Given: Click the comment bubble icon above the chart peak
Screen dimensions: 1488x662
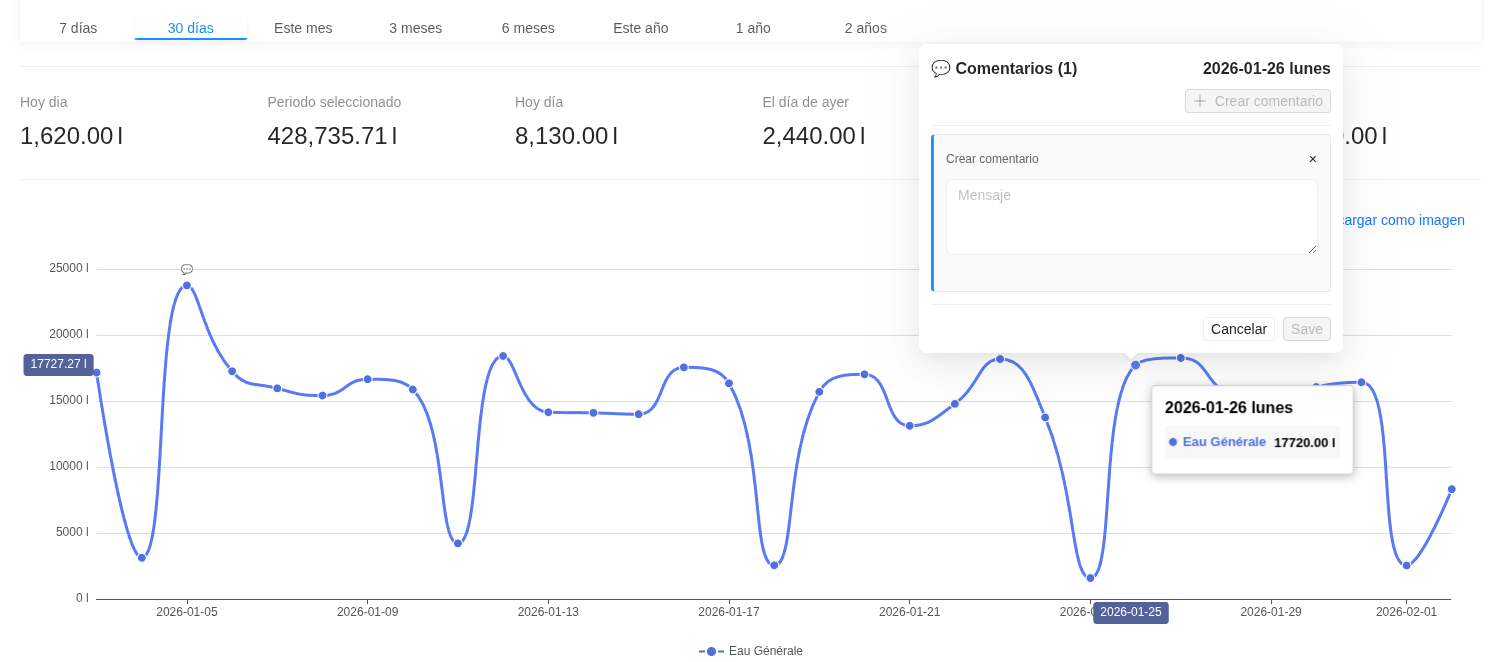Looking at the screenshot, I should pyautogui.click(x=187, y=270).
